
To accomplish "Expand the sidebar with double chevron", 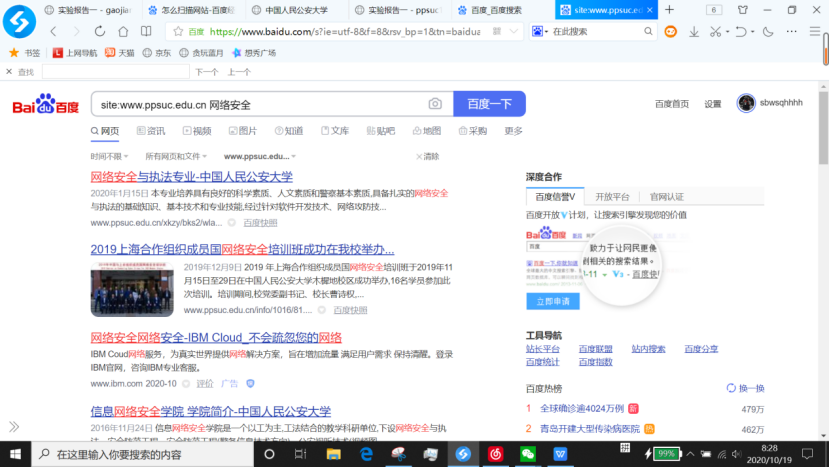I will pos(14,426).
